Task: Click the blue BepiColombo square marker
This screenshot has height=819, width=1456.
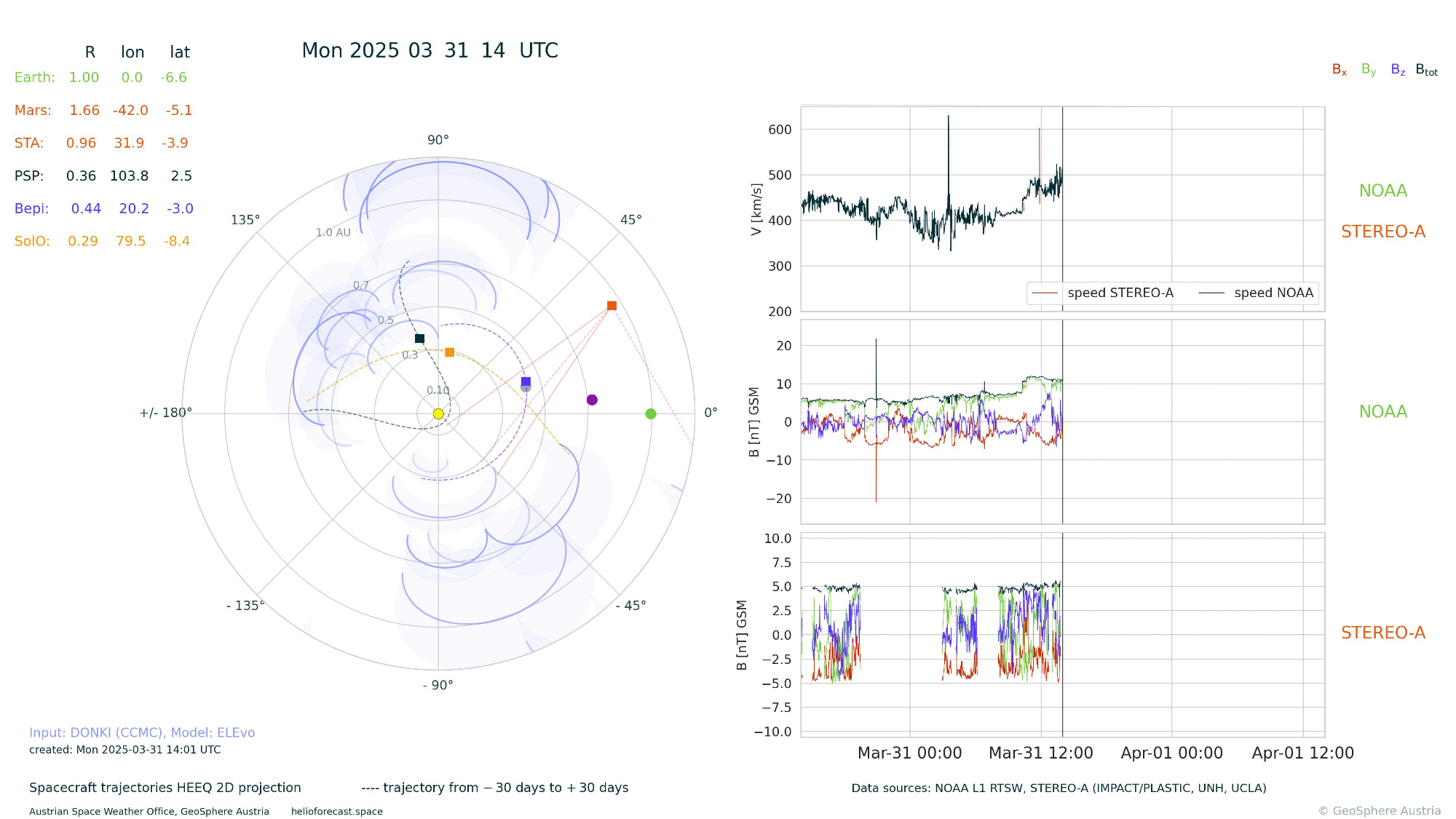Action: tap(526, 381)
